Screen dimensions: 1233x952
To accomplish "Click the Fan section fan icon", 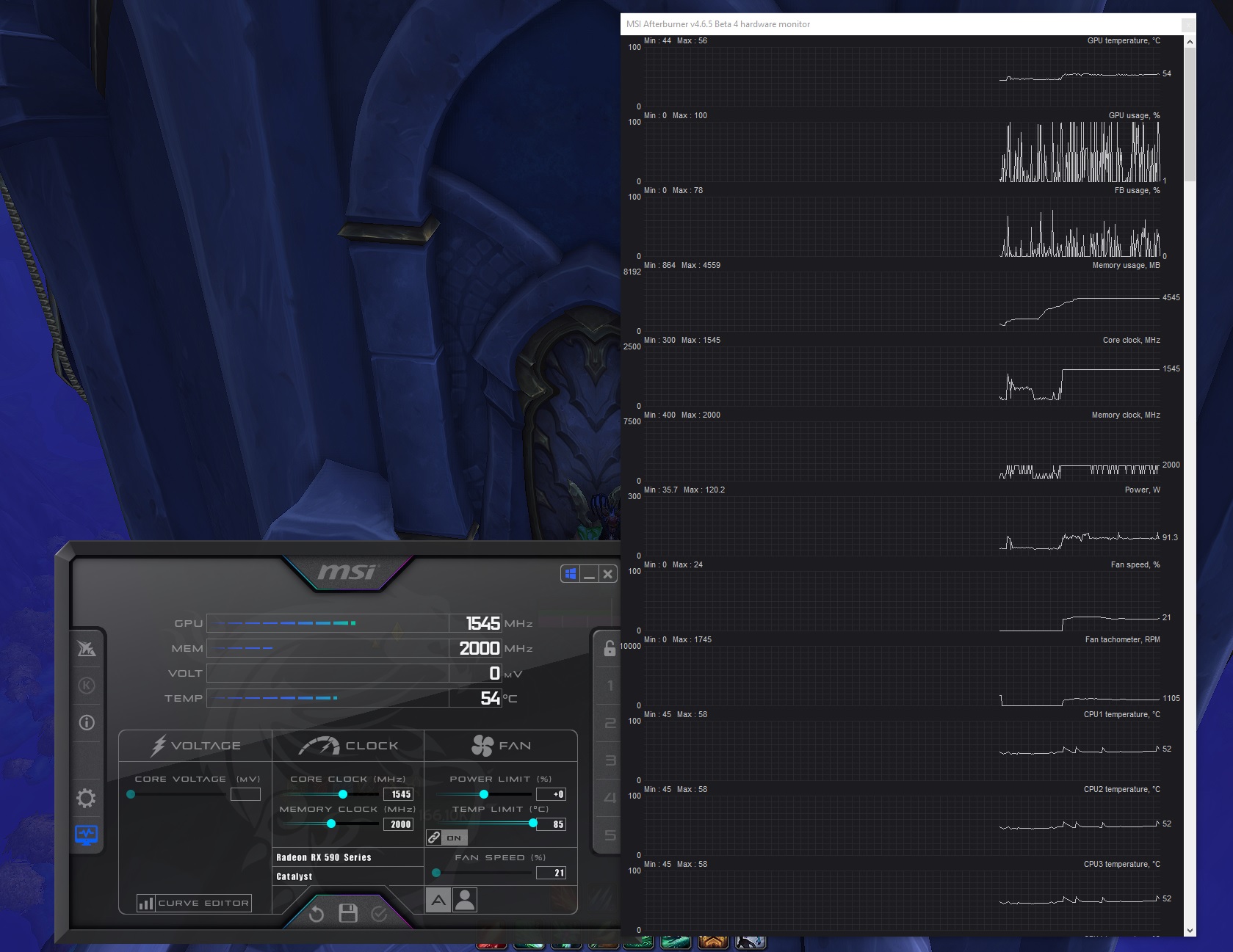I will coord(482,746).
